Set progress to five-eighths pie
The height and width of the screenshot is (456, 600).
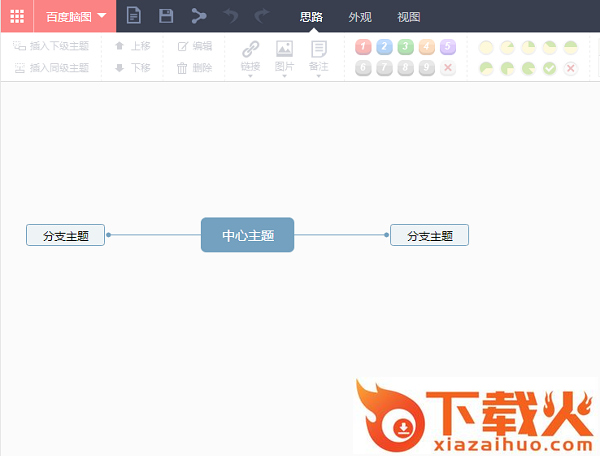pyautogui.click(x=486, y=68)
